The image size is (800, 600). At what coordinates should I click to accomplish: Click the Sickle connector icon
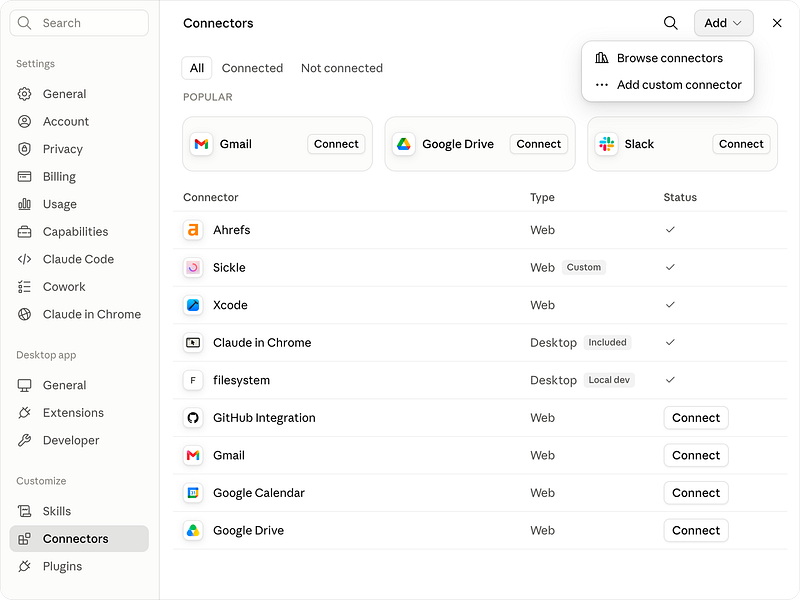pos(193,267)
